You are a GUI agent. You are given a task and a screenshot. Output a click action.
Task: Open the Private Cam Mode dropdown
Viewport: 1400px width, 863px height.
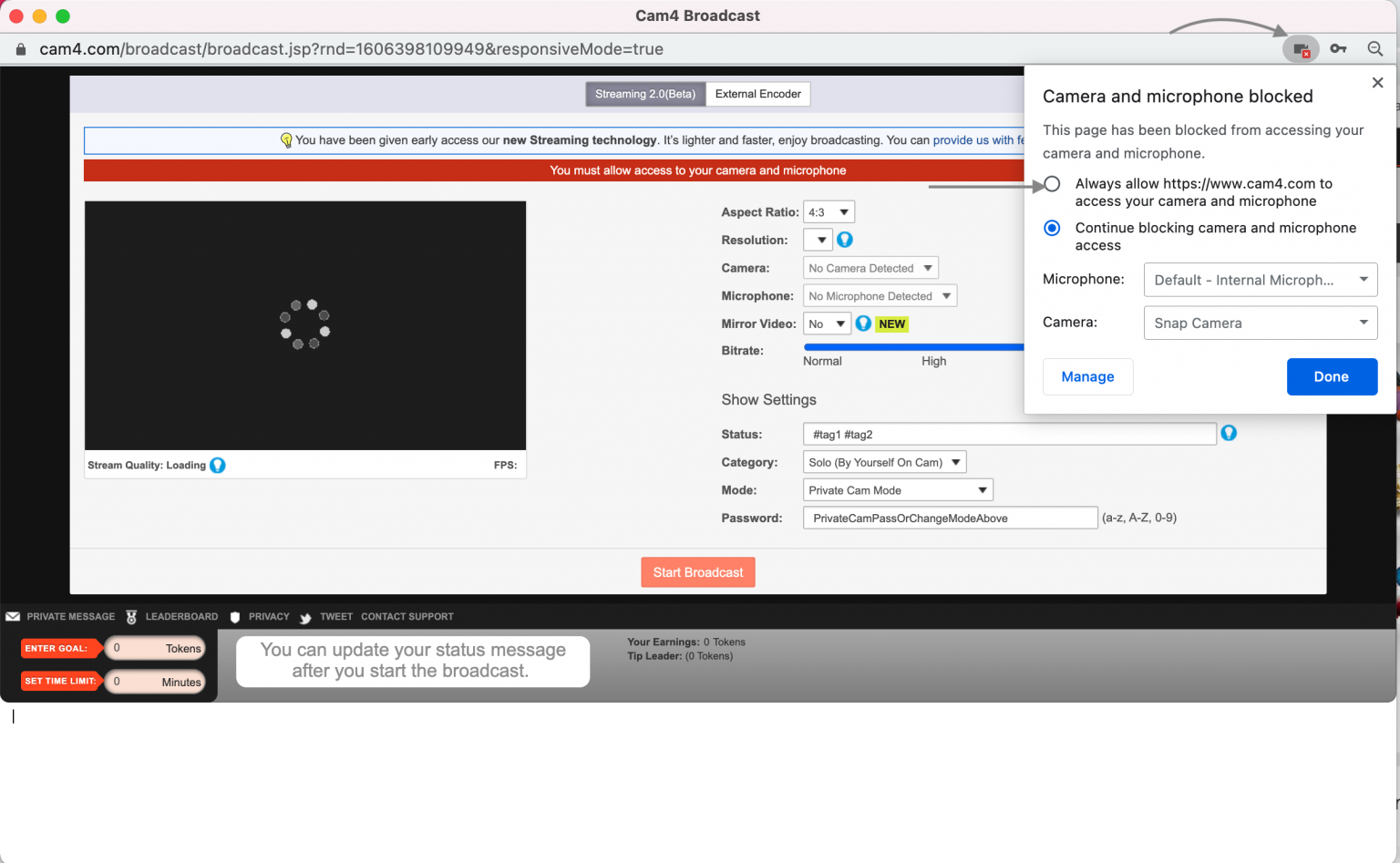[897, 490]
